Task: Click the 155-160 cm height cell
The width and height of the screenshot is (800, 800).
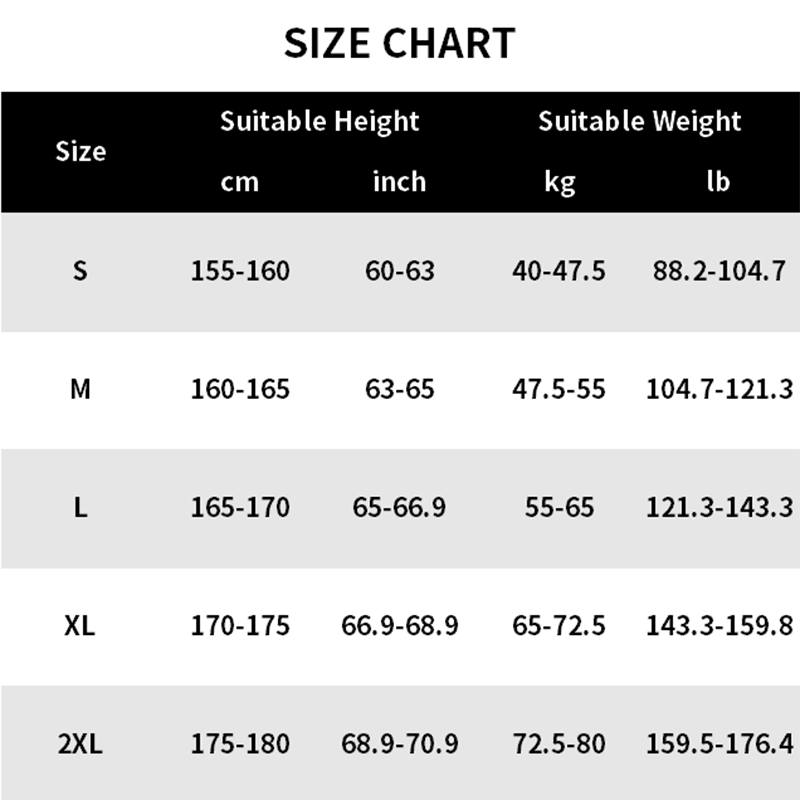Action: pyautogui.click(x=240, y=270)
